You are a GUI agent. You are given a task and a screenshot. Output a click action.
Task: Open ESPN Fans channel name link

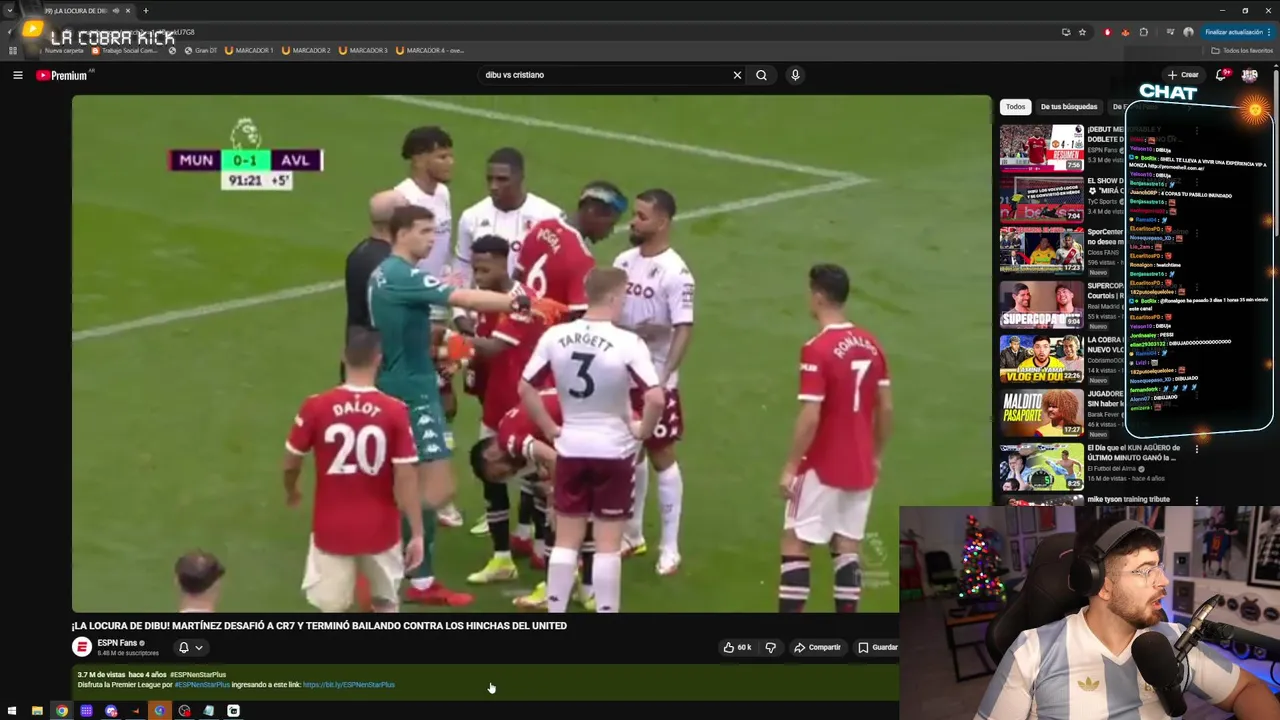tap(117, 643)
